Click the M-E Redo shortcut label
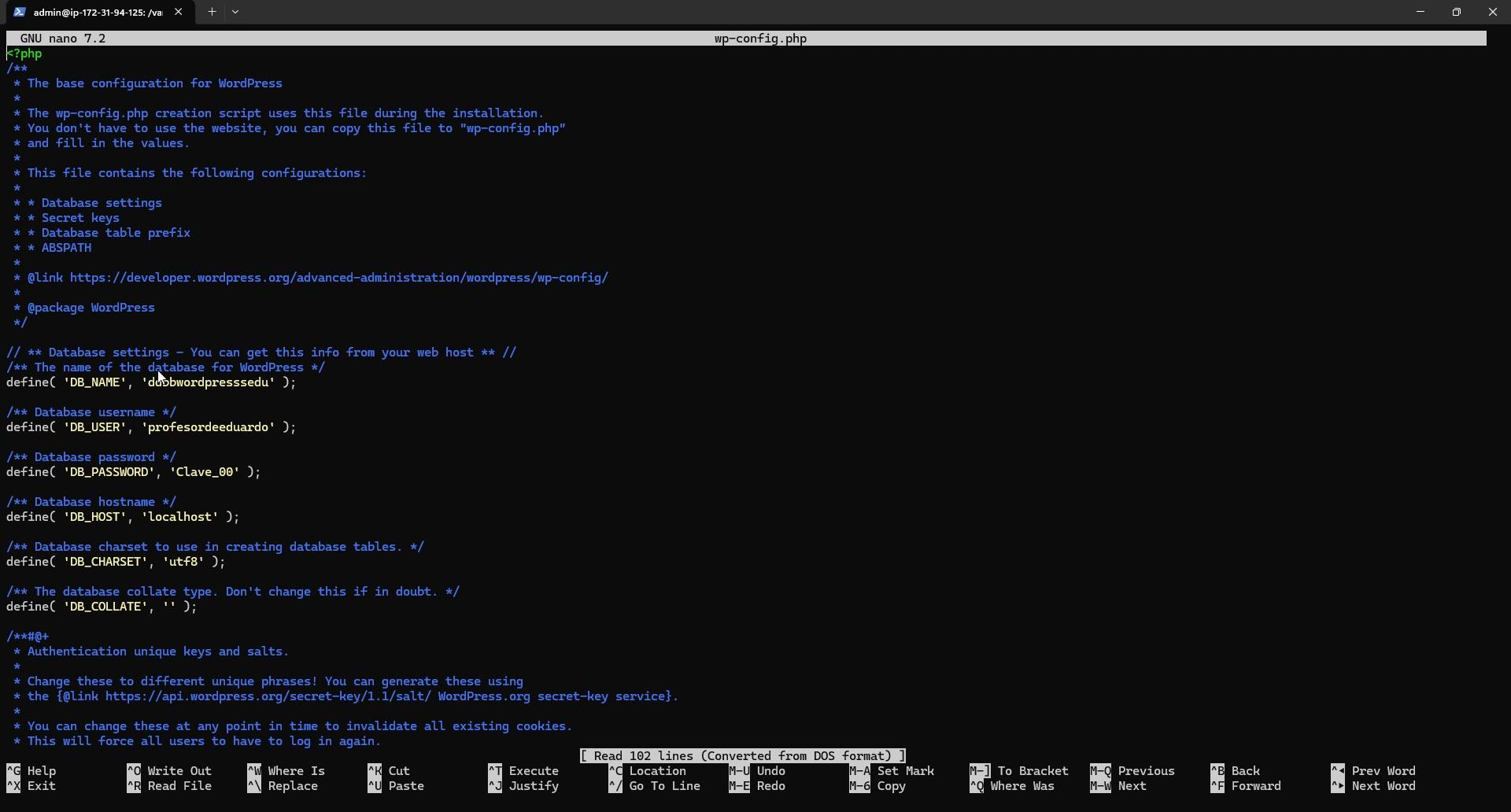1511x812 pixels. pyautogui.click(x=757, y=786)
